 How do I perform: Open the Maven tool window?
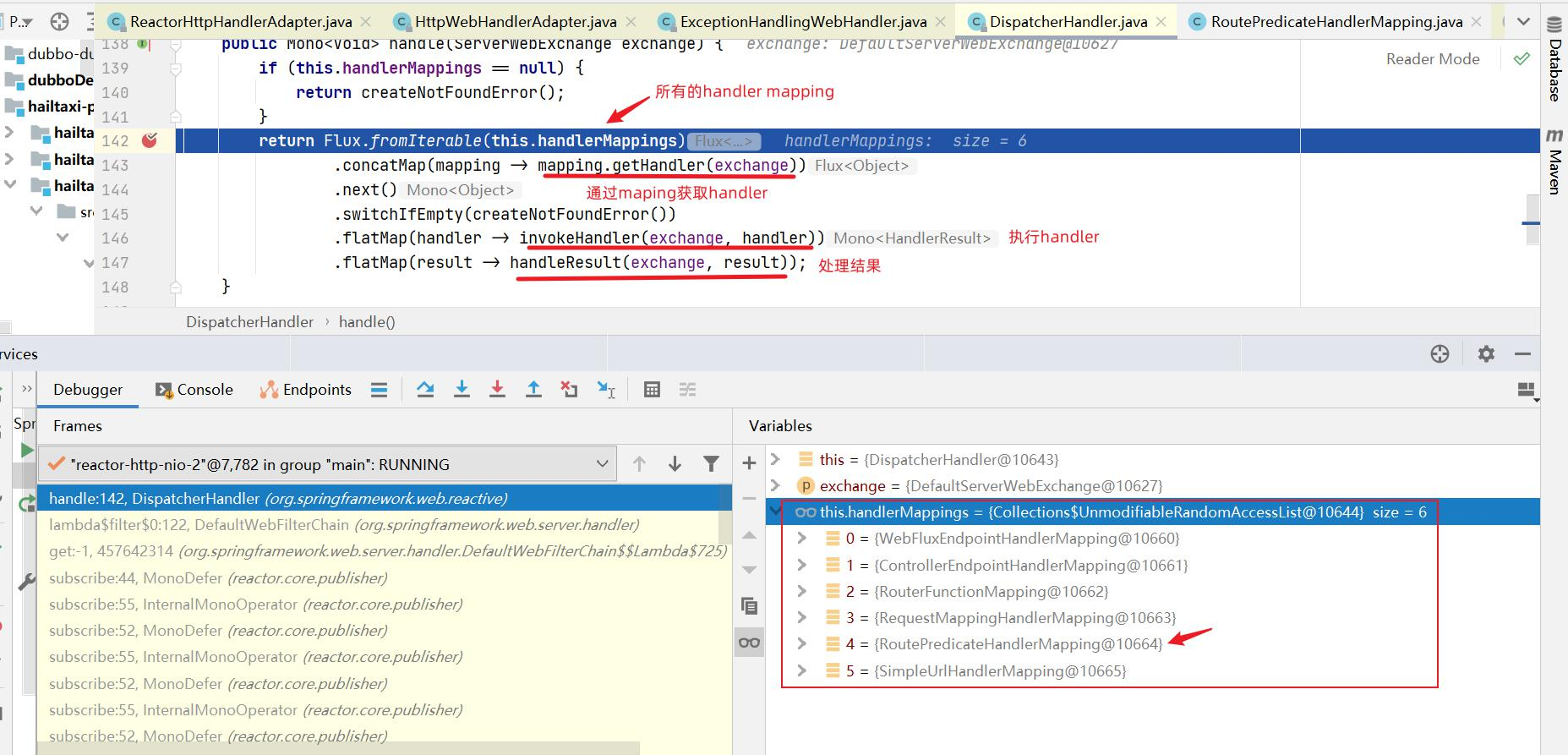[x=1554, y=162]
